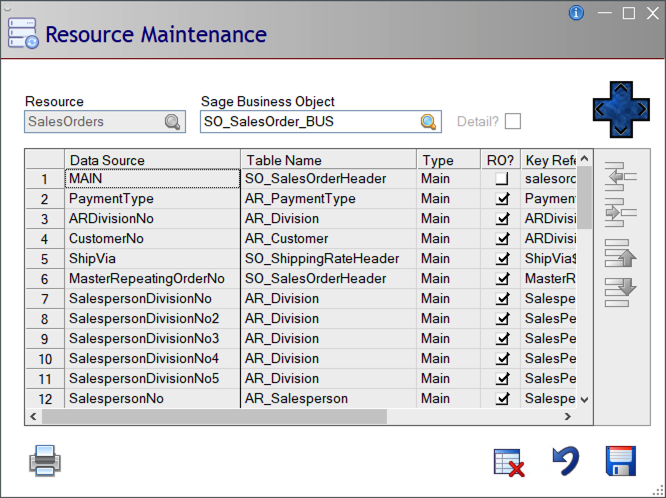Click the blue info icon in title bar
This screenshot has height=498, width=666.
[576, 13]
